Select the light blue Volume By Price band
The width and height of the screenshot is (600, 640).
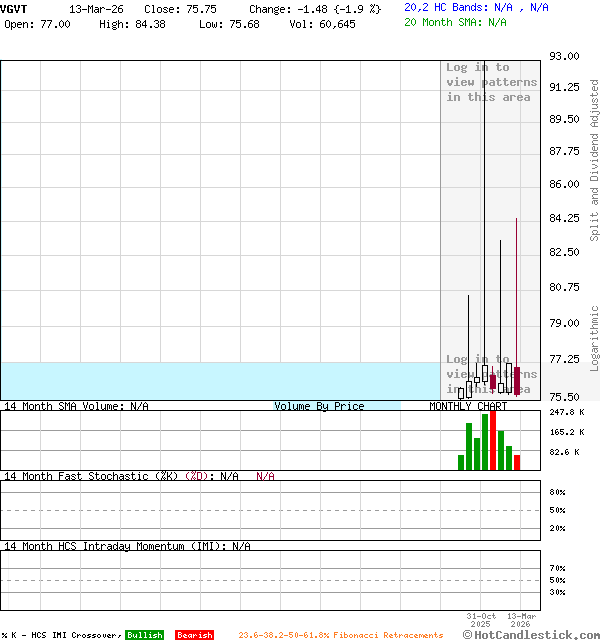(x=200, y=381)
